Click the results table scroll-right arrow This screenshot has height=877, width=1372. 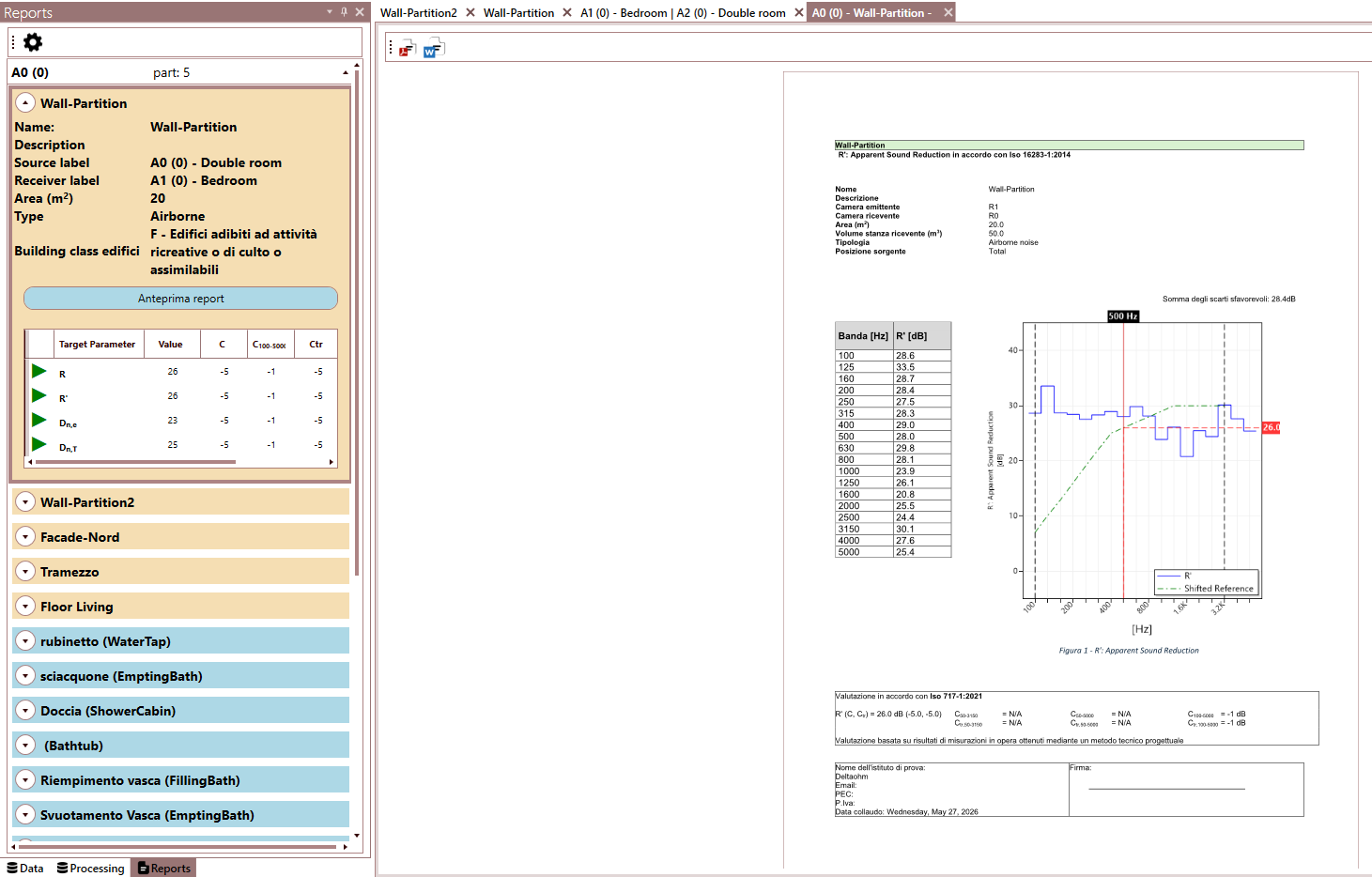331,462
